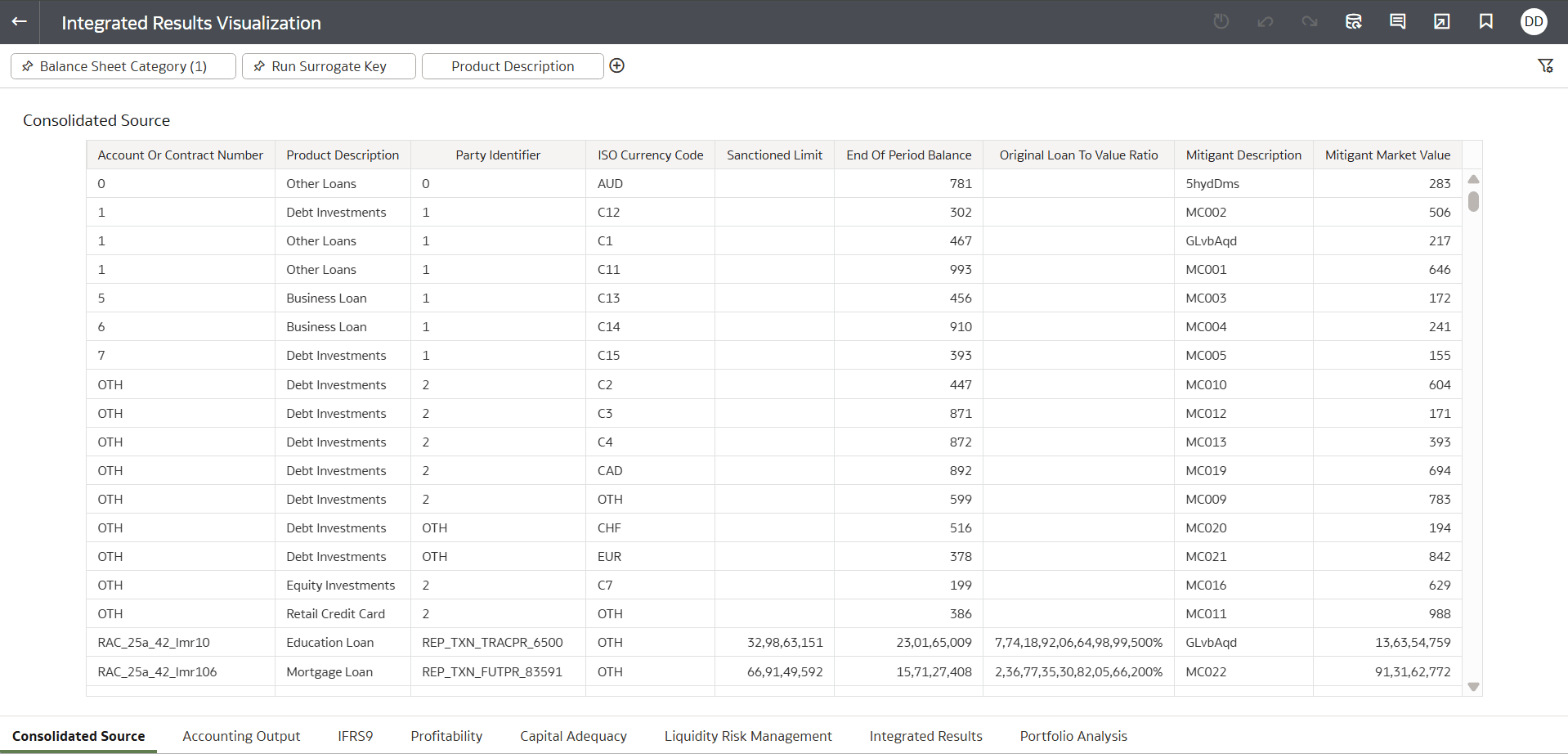Add a filter with the plus icon
This screenshot has width=1568, height=754.
(x=617, y=65)
